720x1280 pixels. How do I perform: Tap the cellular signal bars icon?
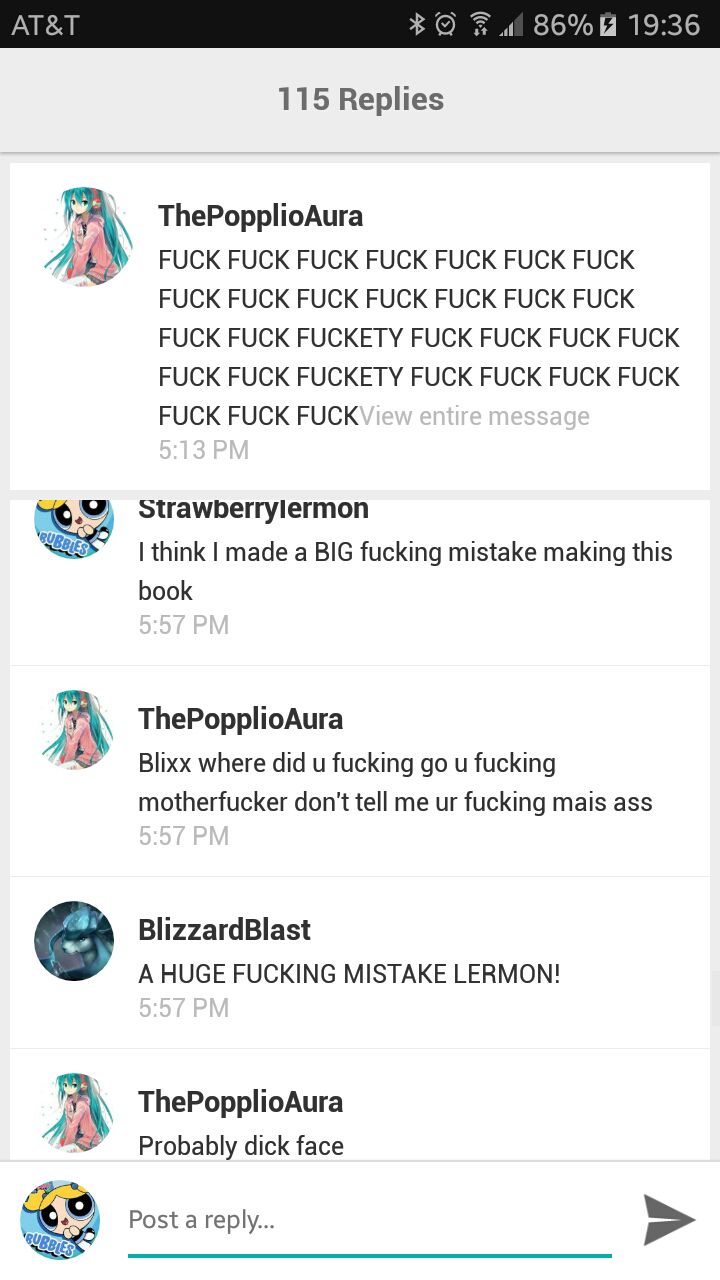[x=511, y=24]
